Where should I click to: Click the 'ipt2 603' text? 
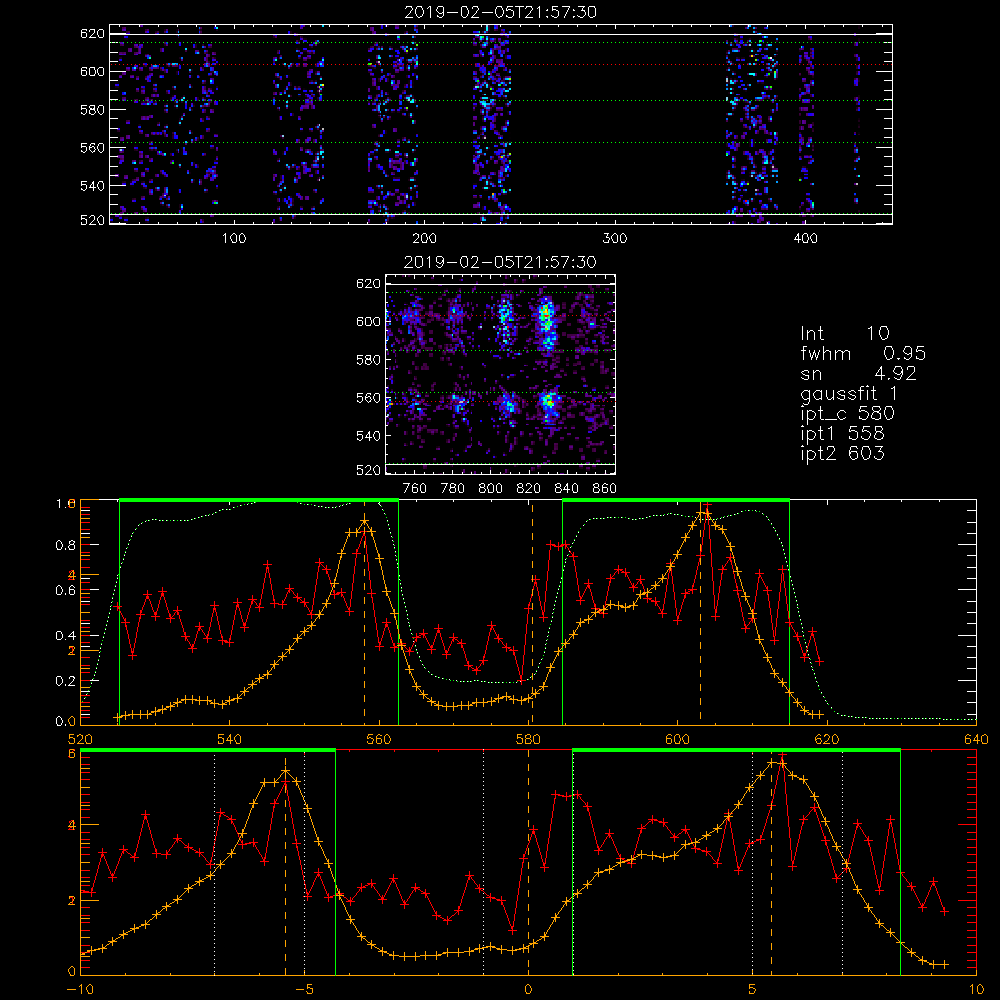(842, 453)
